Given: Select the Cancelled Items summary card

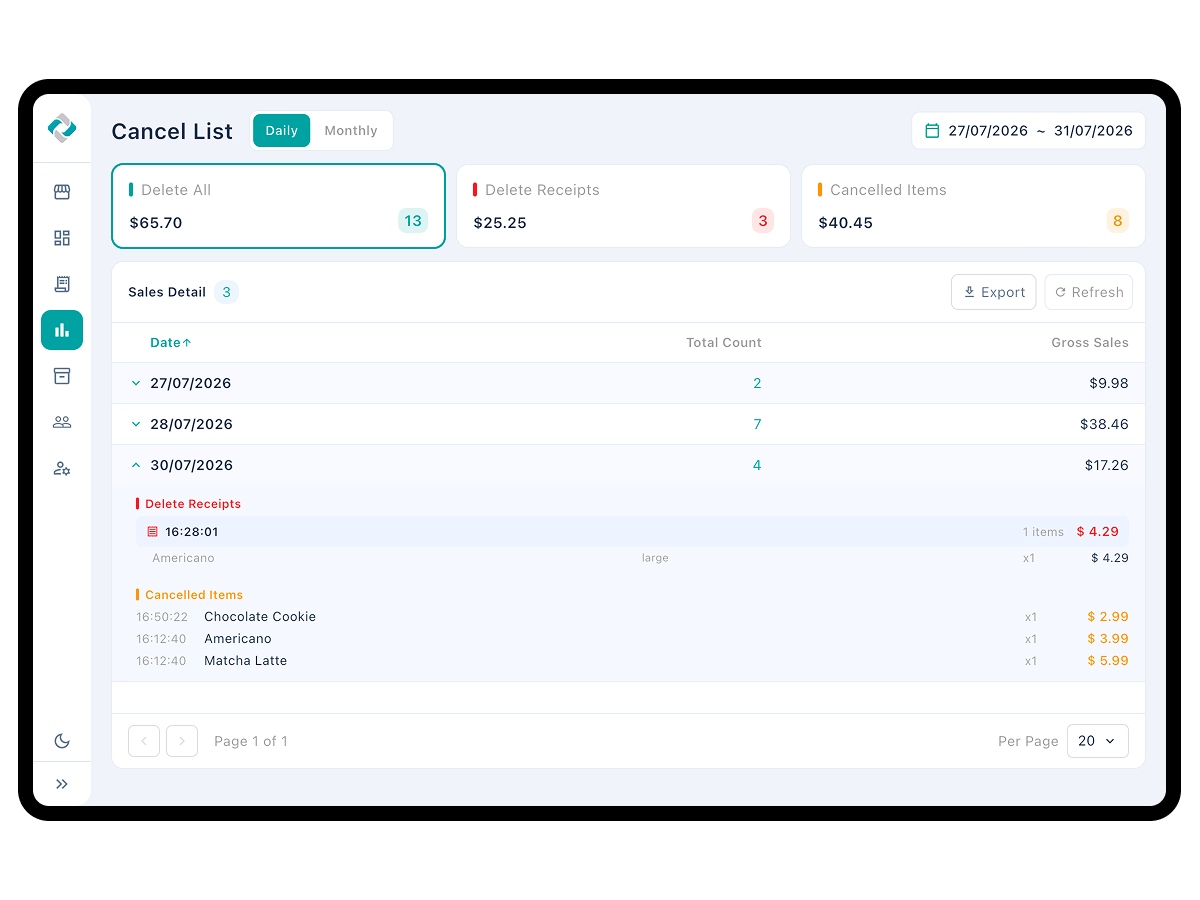Looking at the screenshot, I should (x=973, y=206).
